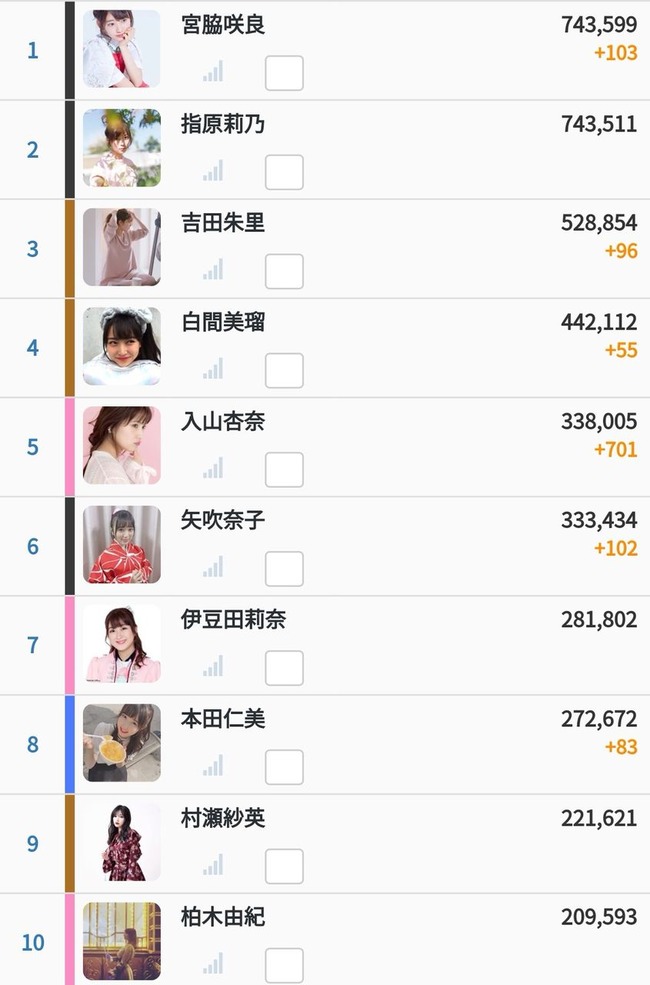Click bar chart icon under 矢吹奈子
The width and height of the screenshot is (650, 985).
[213, 567]
